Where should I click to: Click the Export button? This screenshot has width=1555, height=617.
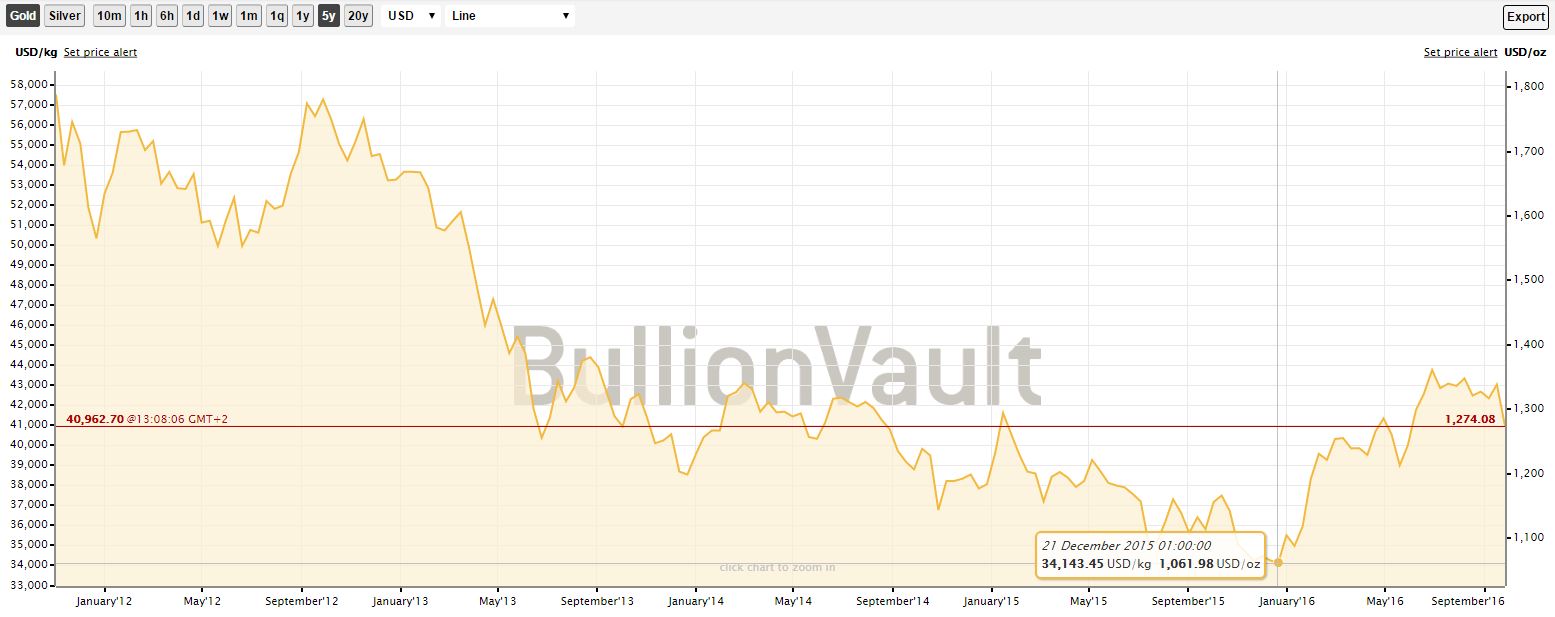(x=1526, y=16)
